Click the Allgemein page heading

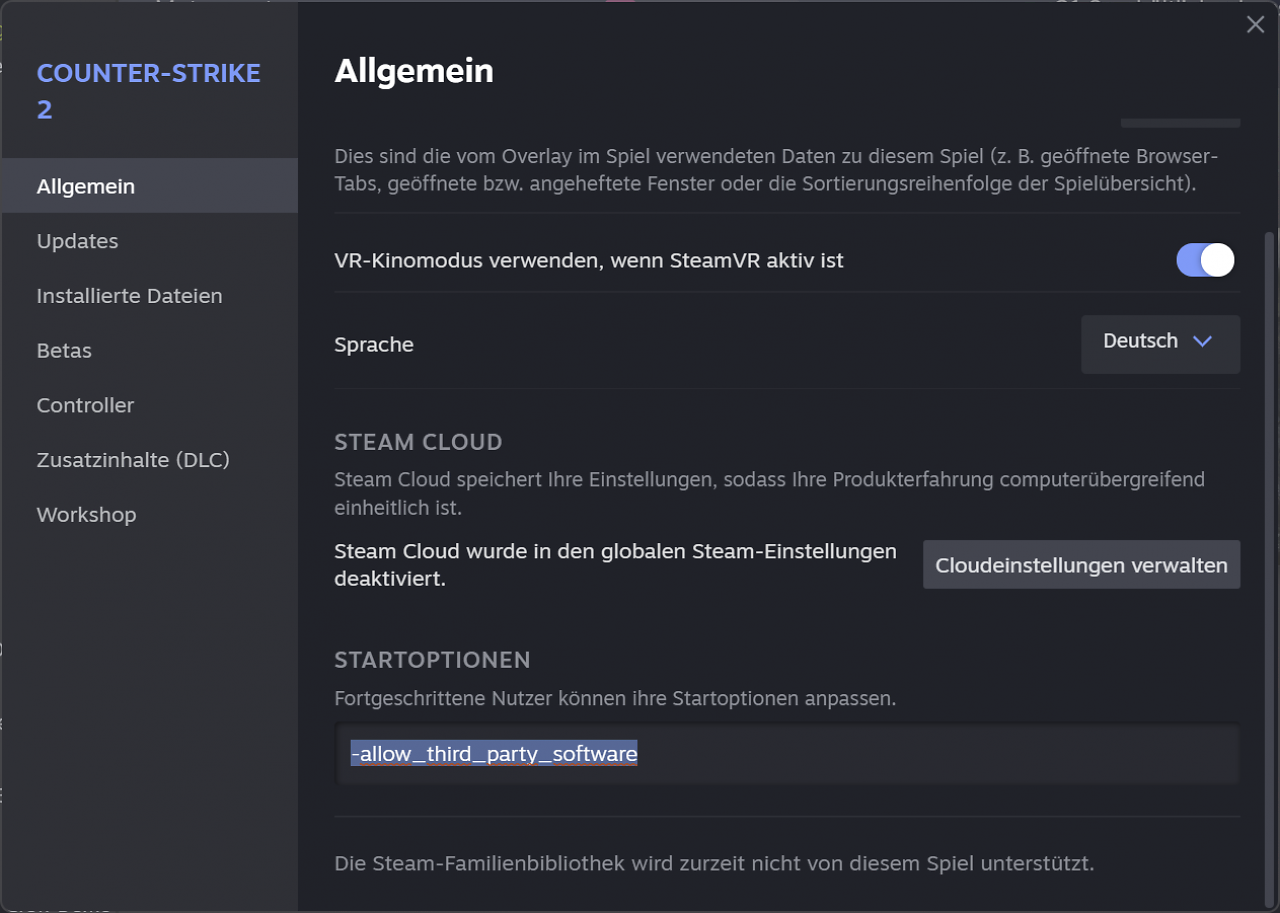(414, 71)
